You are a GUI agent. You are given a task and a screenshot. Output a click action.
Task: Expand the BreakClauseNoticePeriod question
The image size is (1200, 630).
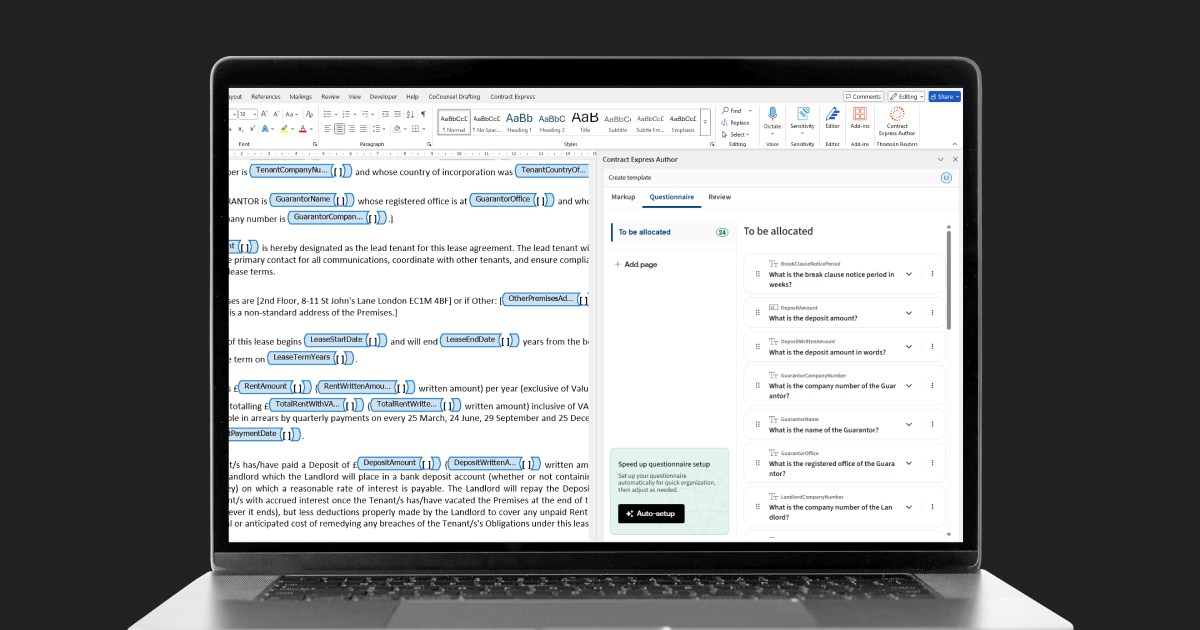pos(909,274)
